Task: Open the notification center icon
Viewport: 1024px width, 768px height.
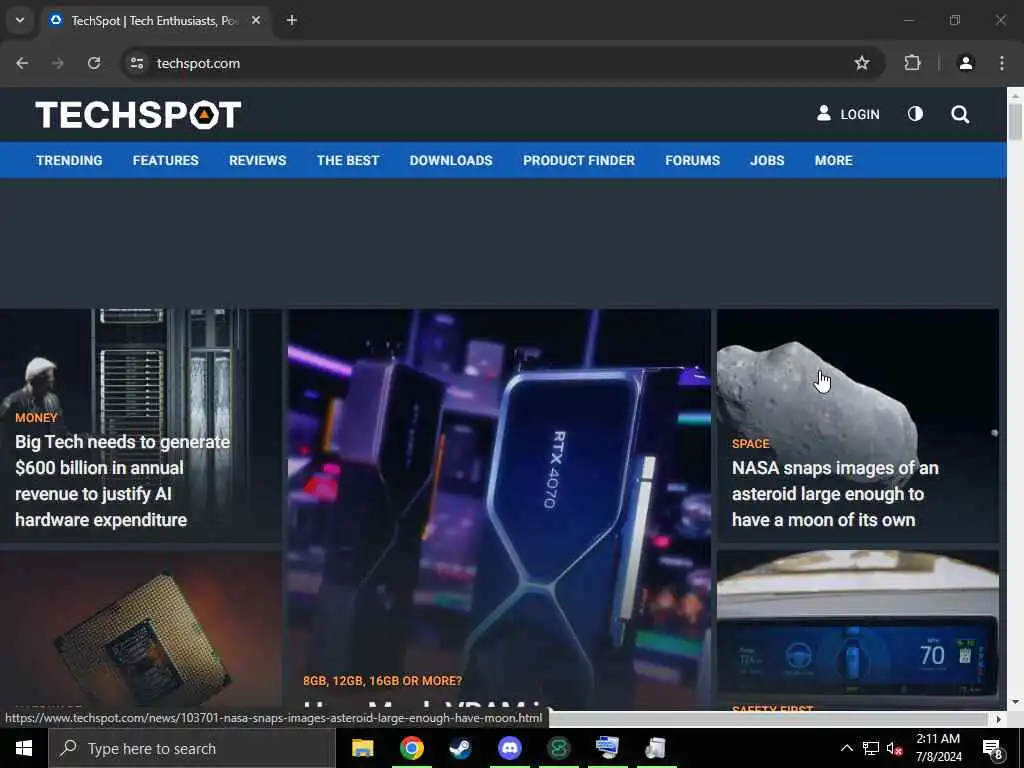Action: (x=992, y=749)
